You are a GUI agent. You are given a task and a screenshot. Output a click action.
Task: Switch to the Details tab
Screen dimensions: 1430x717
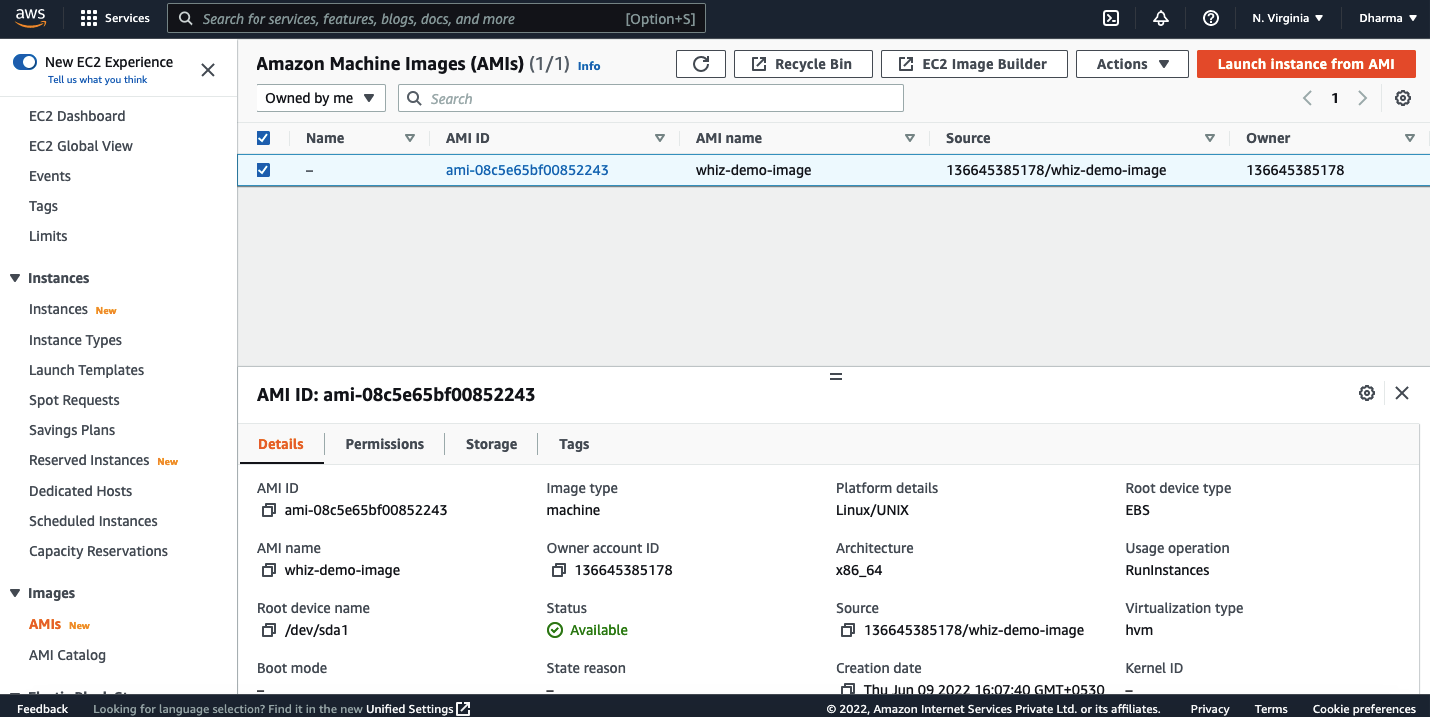click(281, 444)
